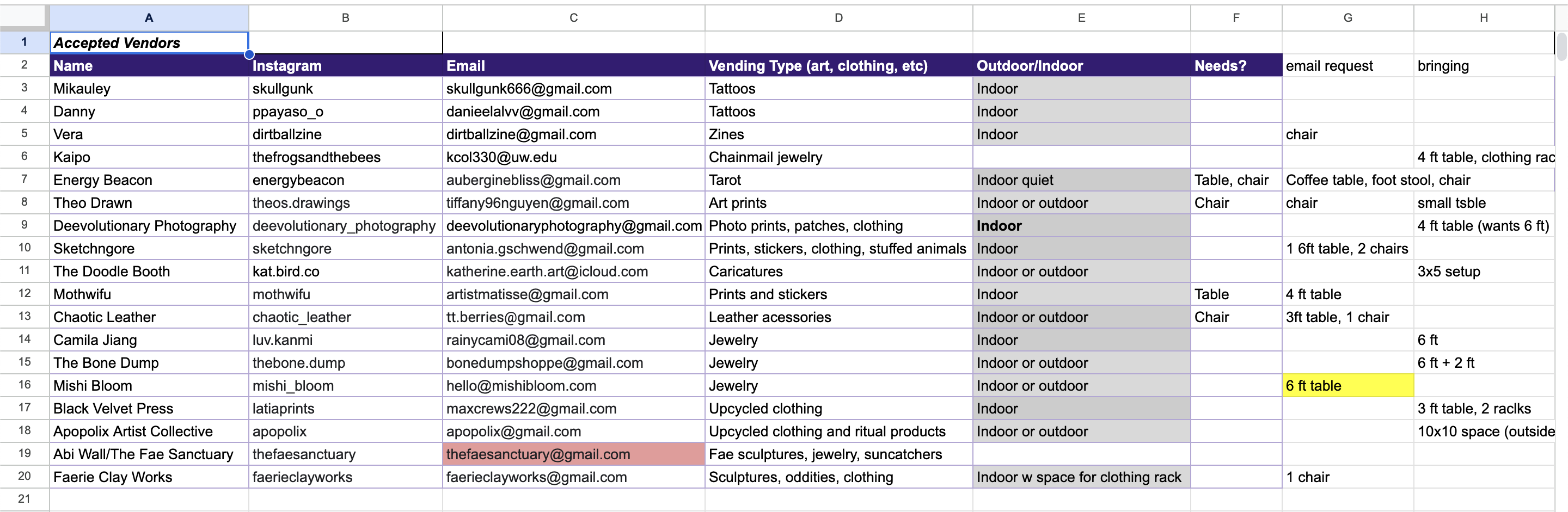
Task: Click the 'Needs?' header cell
Action: click(1236, 65)
